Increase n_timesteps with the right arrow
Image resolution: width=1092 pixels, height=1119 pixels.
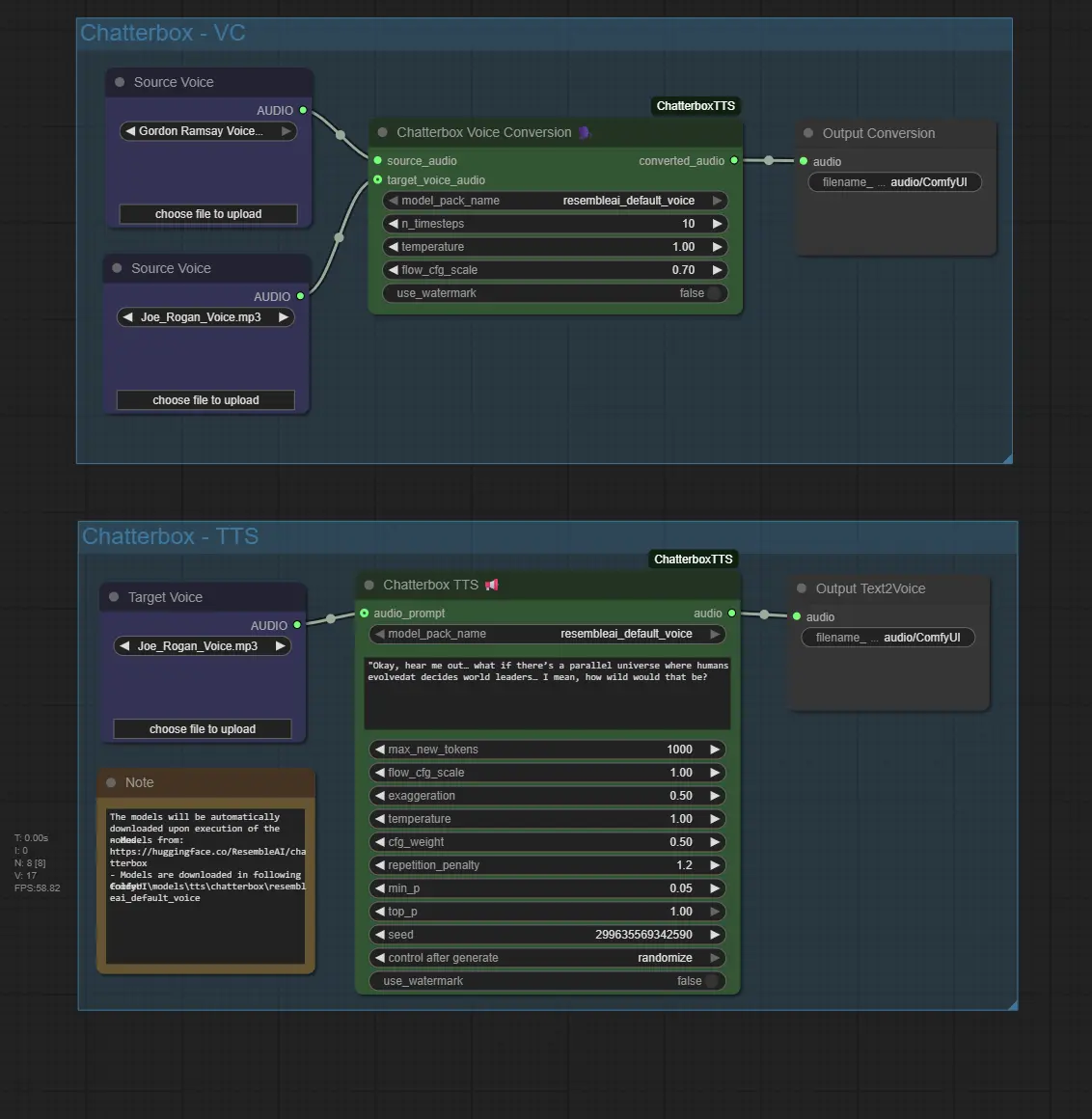point(717,224)
